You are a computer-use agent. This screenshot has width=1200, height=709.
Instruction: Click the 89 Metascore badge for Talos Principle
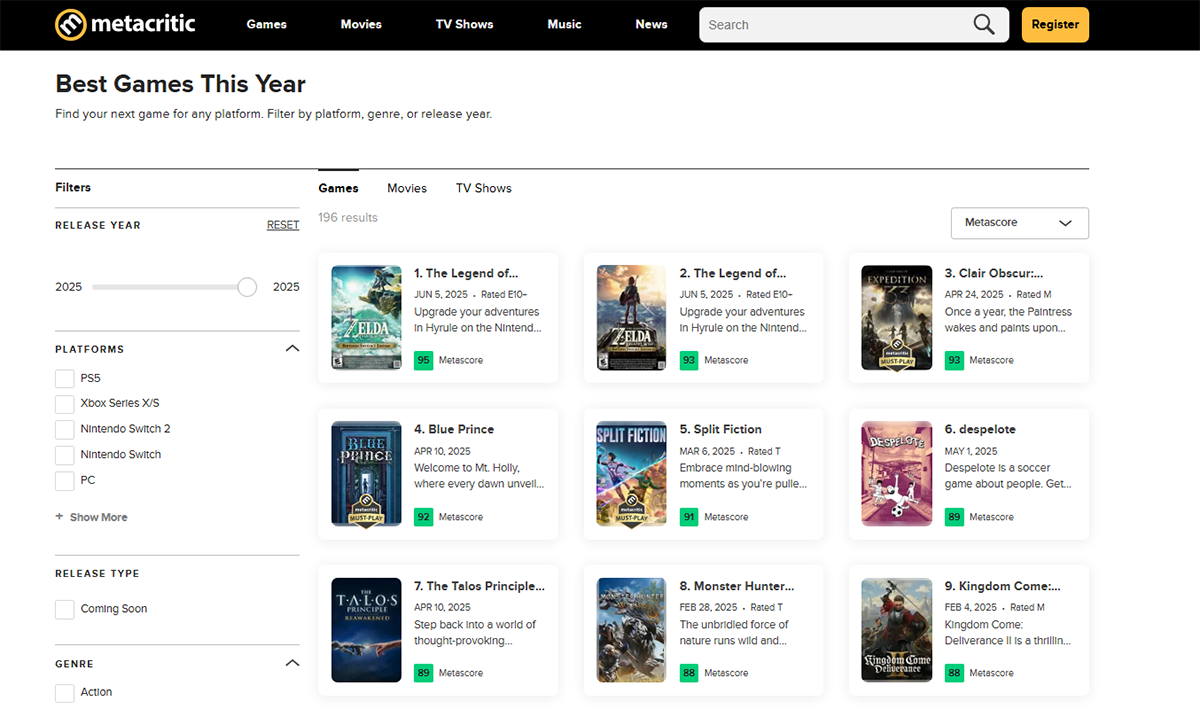tap(423, 673)
